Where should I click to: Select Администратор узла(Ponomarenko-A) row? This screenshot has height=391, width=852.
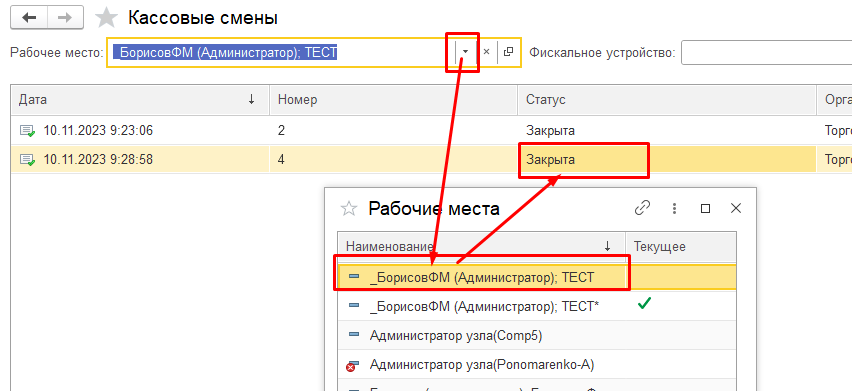pos(537,365)
